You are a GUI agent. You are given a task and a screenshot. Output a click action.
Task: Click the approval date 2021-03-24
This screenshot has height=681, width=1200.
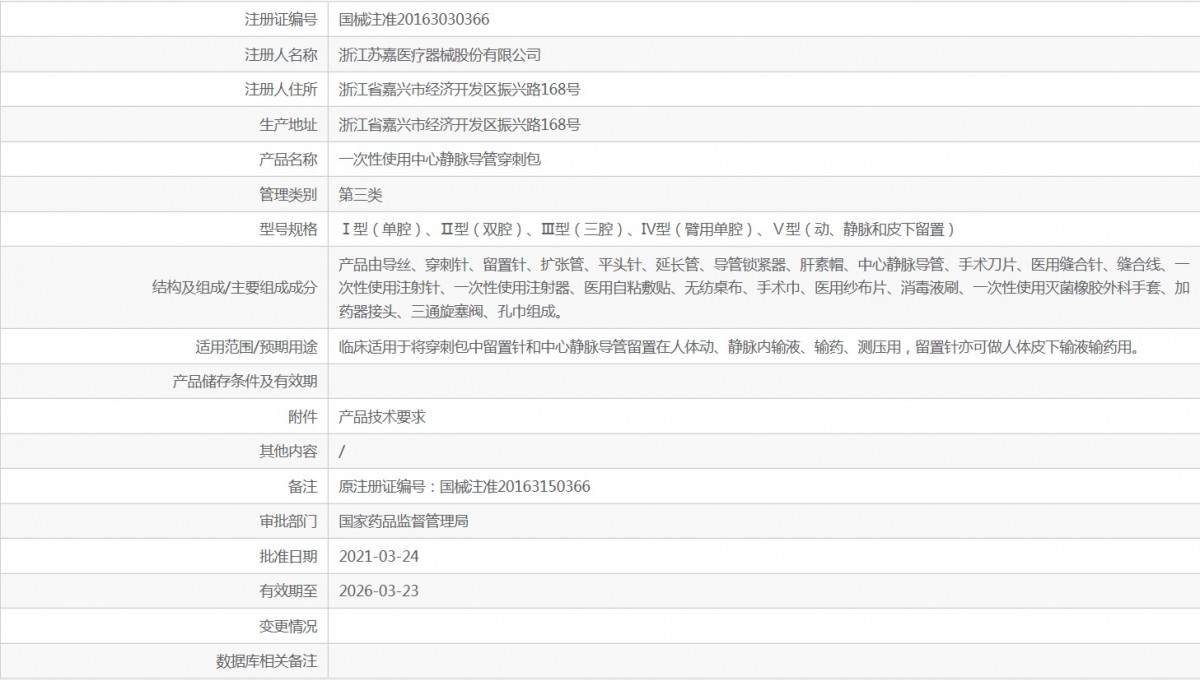click(x=379, y=557)
